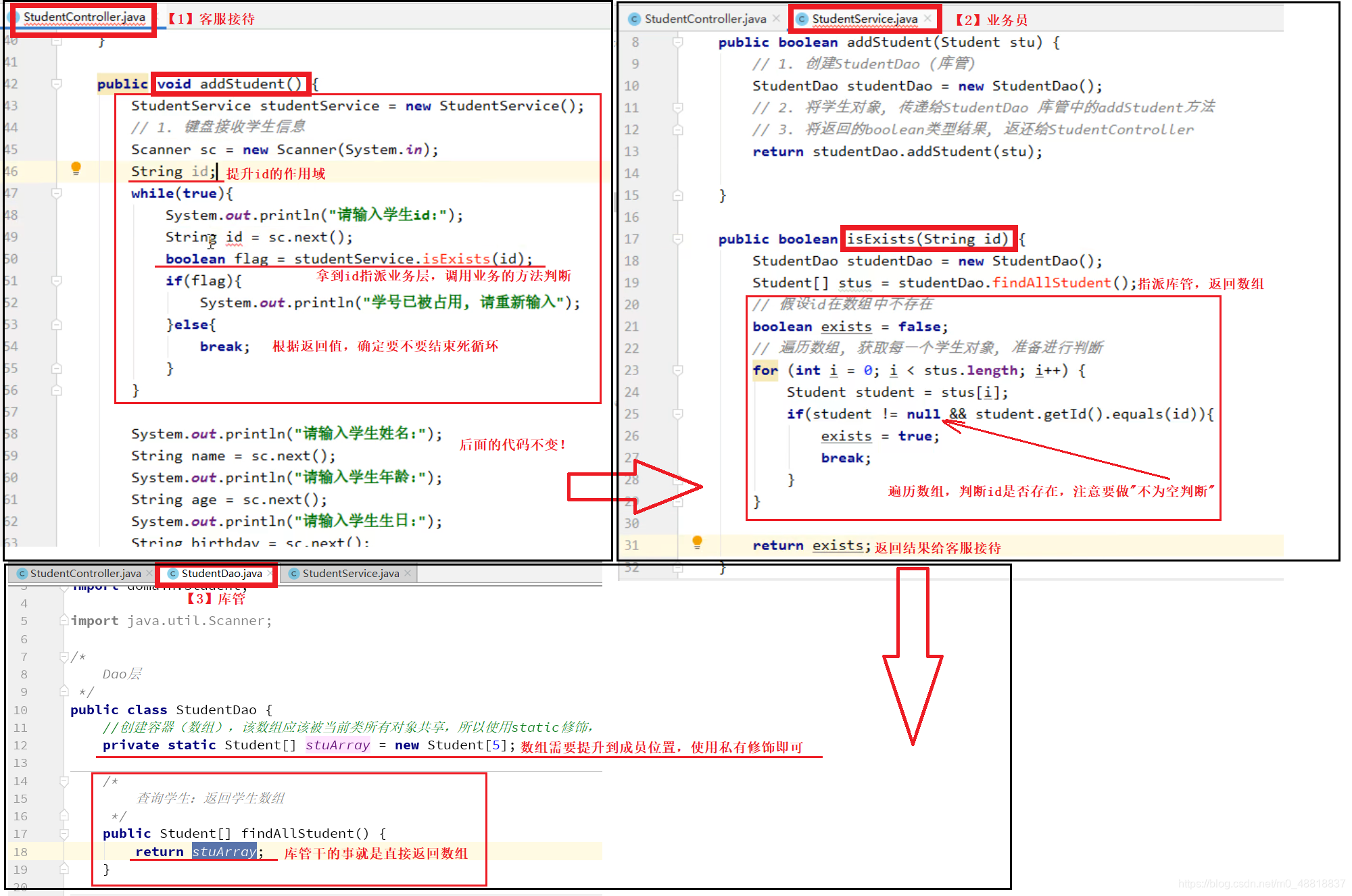The width and height of the screenshot is (1352, 896).
Task: Collapse isExists method via line 17 fold marker
Action: tap(677, 239)
